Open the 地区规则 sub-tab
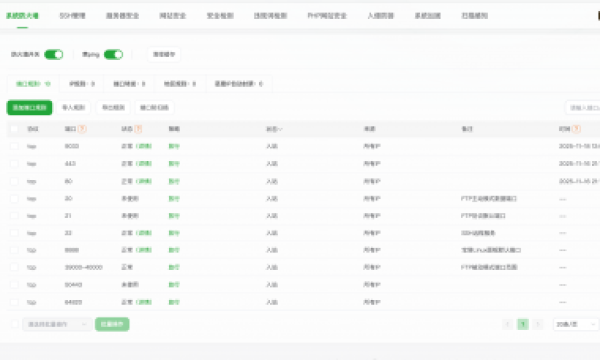Viewport: 600px width, 360px height. click(180, 84)
